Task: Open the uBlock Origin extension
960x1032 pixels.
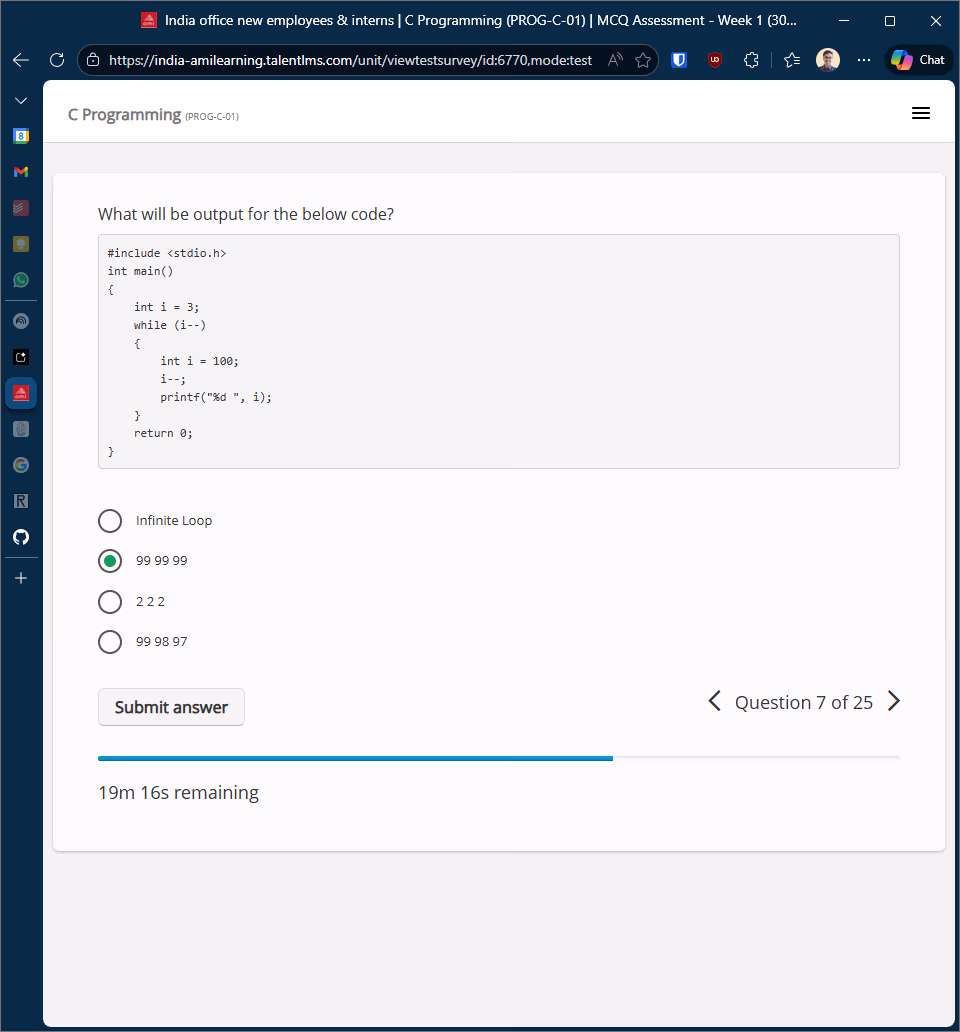Action: coord(715,60)
